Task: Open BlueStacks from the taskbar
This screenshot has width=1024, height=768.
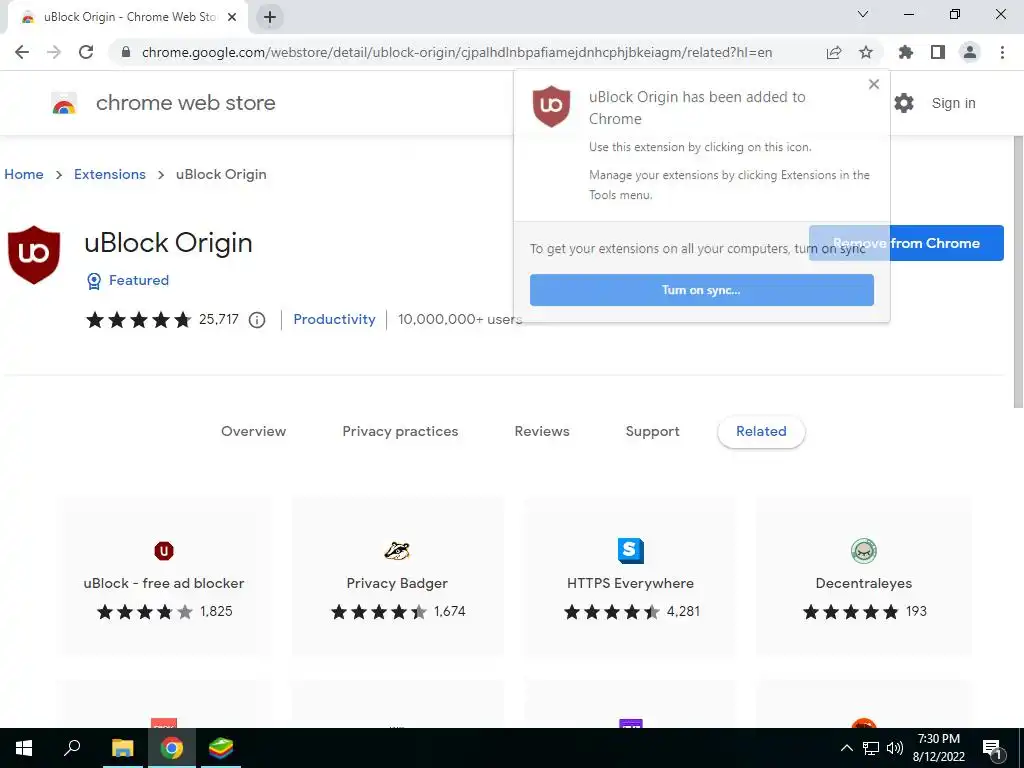Action: pos(221,748)
